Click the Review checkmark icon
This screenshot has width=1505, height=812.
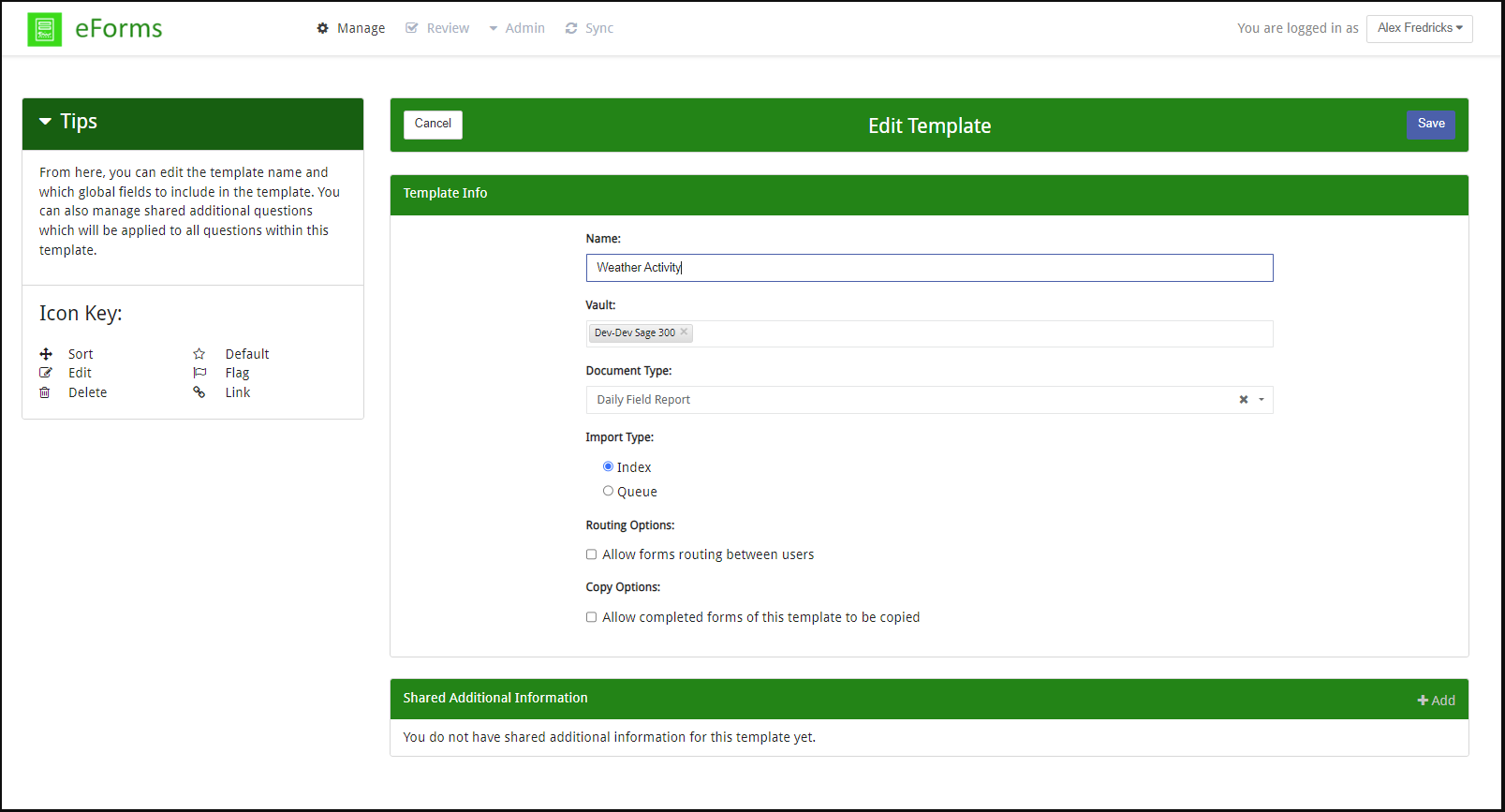point(411,28)
